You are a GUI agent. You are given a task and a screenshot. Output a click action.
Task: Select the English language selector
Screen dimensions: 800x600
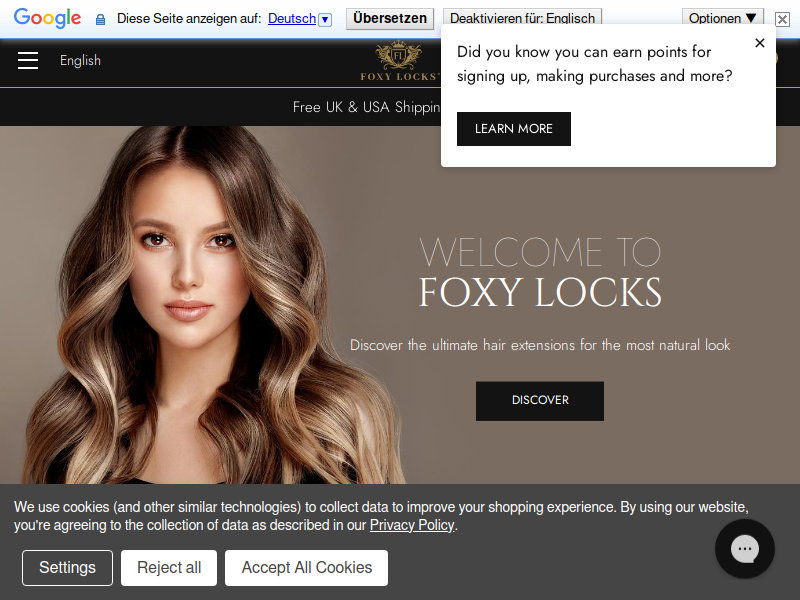(80, 60)
